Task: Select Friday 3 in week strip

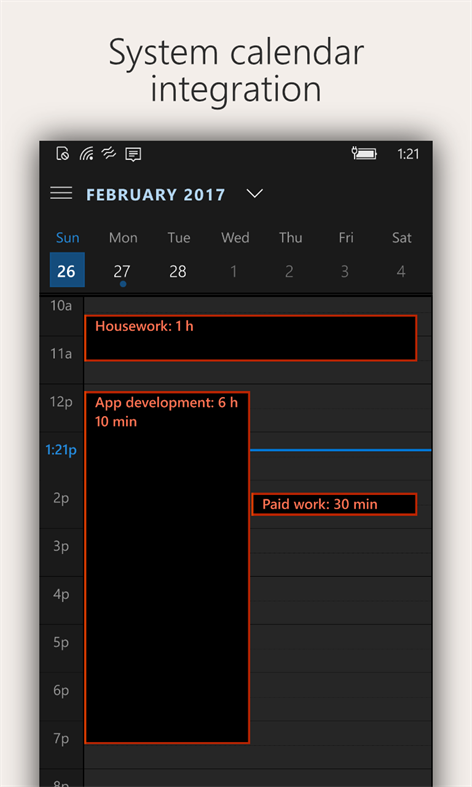Action: [345, 271]
